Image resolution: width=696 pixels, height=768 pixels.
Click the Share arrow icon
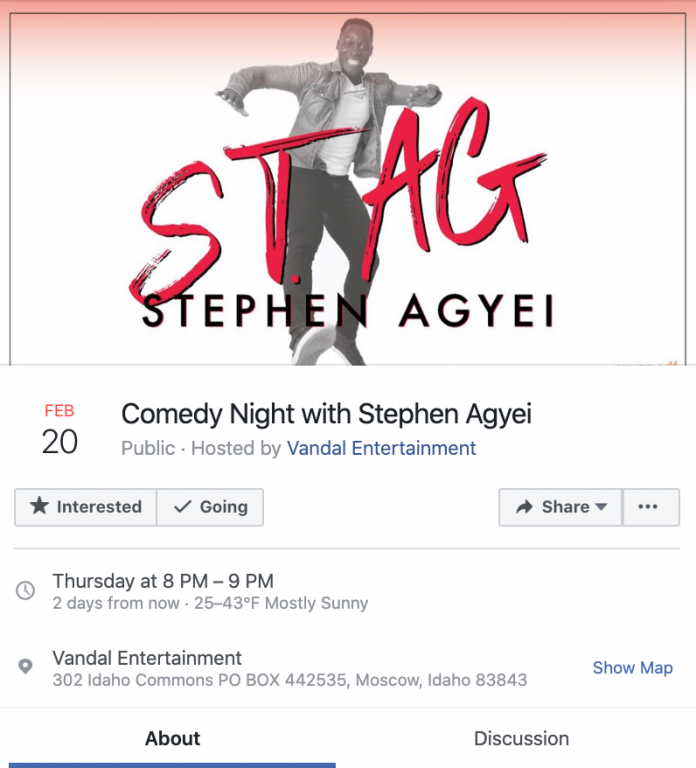point(524,507)
